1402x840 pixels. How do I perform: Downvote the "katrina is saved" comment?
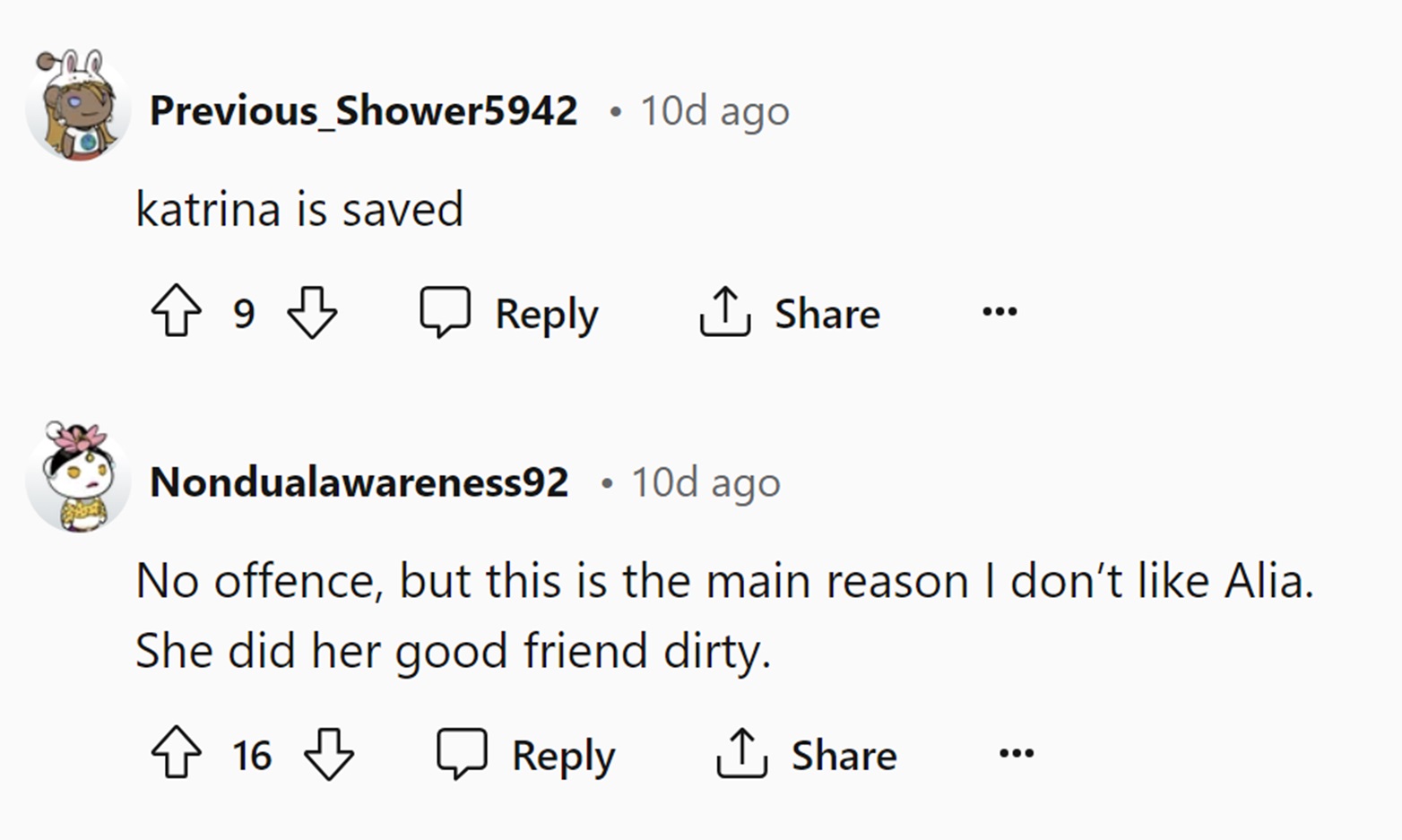click(312, 311)
